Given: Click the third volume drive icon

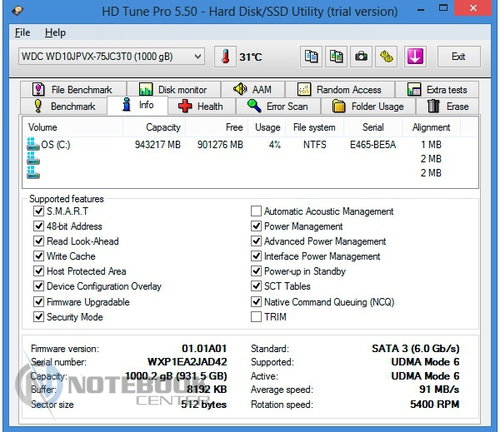Looking at the screenshot, I should tap(33, 173).
